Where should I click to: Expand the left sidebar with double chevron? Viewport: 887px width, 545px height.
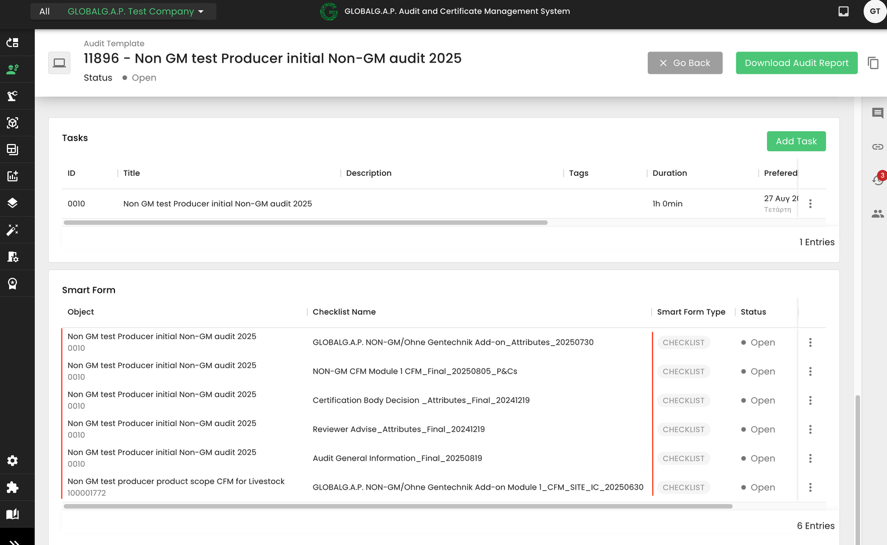pos(13,541)
